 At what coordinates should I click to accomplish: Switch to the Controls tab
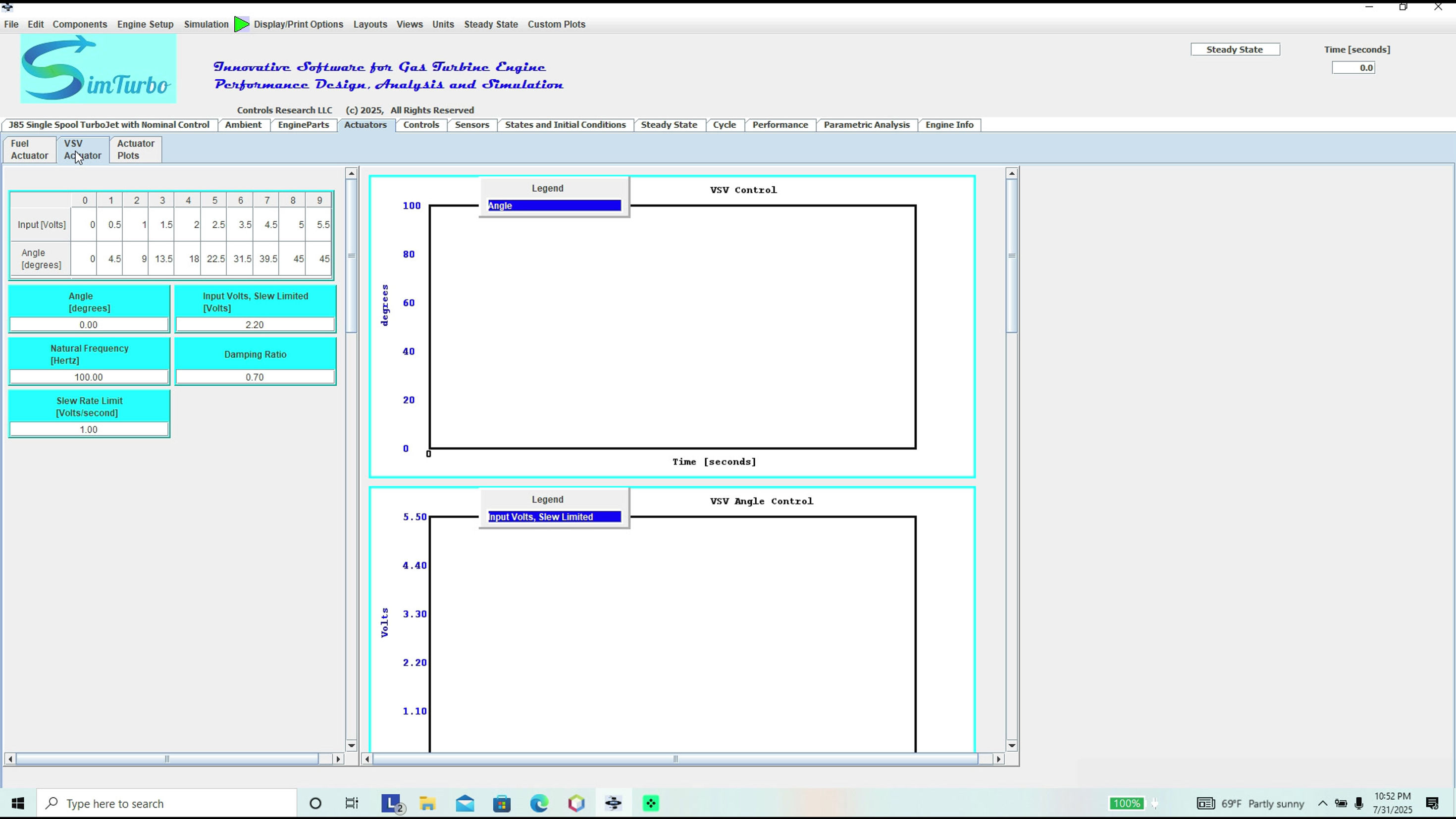point(421,125)
